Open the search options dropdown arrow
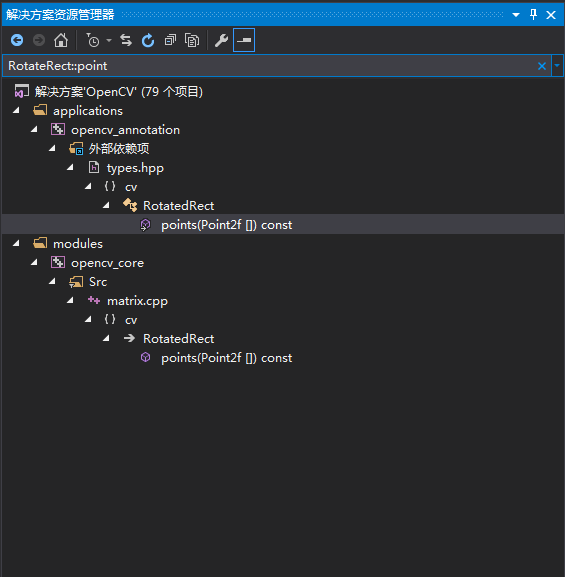 557,66
